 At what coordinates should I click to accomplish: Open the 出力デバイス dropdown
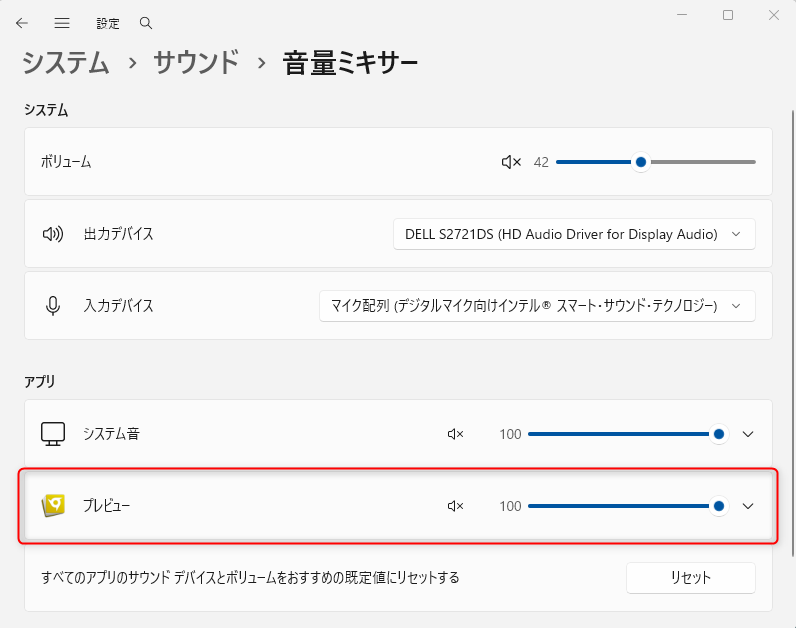[x=574, y=234]
